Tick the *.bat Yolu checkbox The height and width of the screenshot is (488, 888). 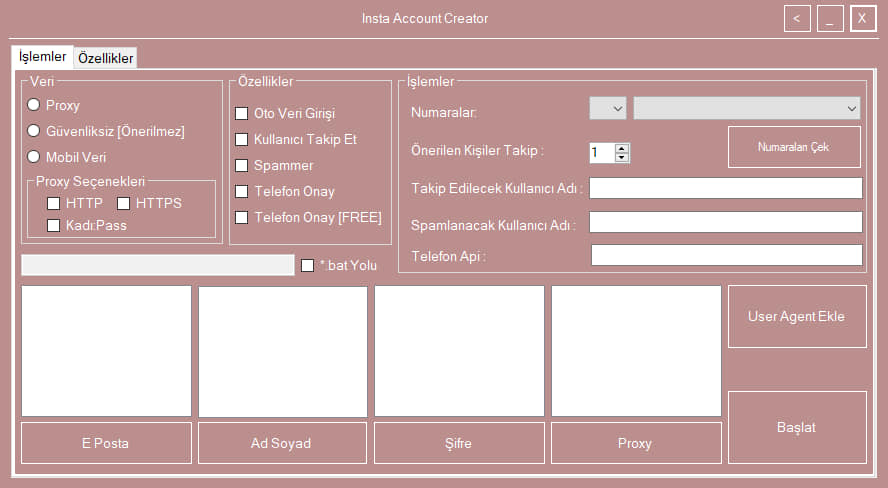click(x=307, y=265)
